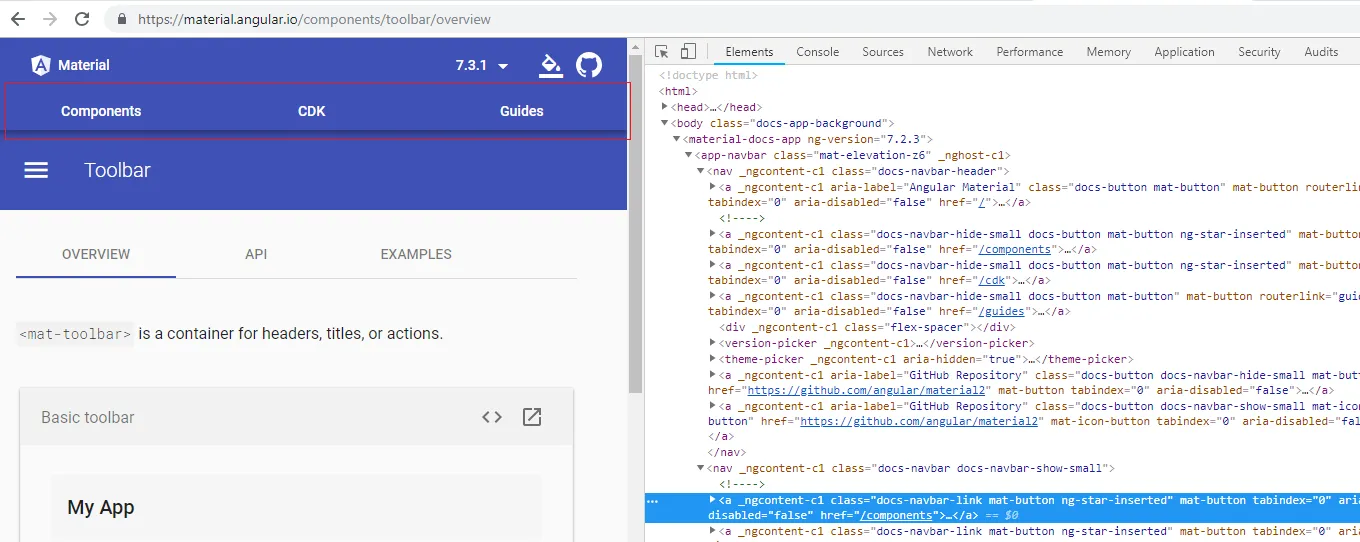
Task: Click the padlock icon in address bar
Action: click(122, 19)
